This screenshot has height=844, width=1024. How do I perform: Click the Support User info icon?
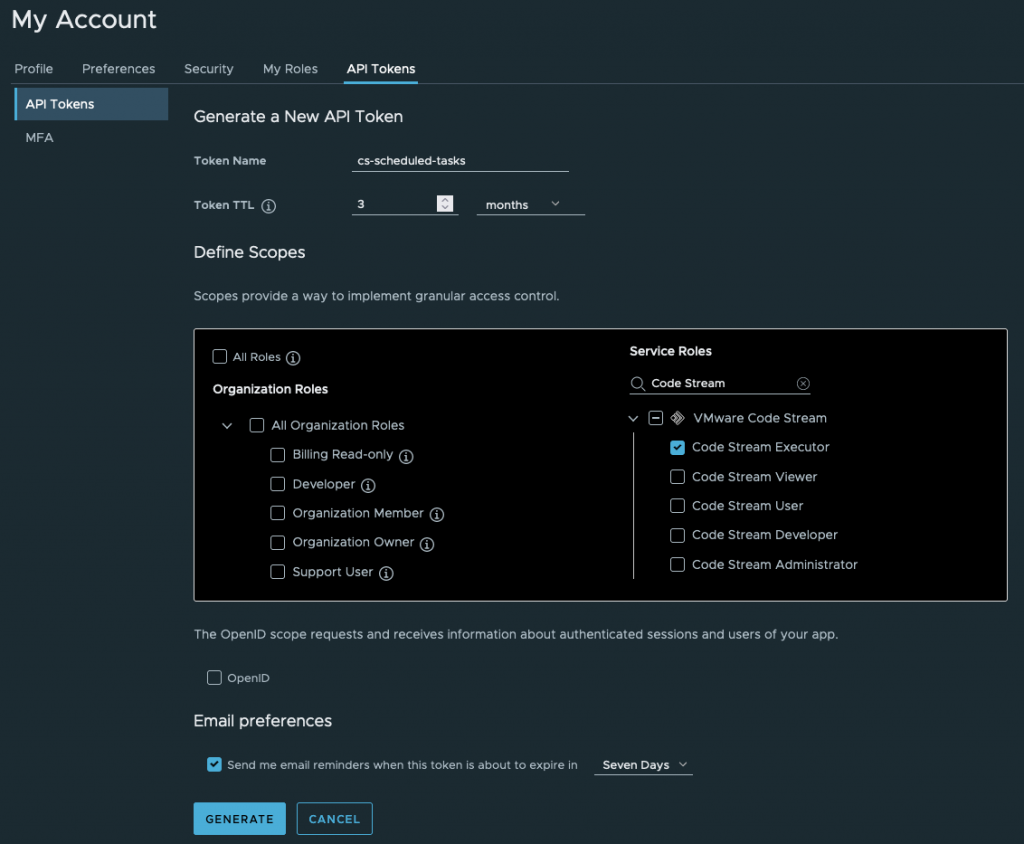[x=386, y=573]
